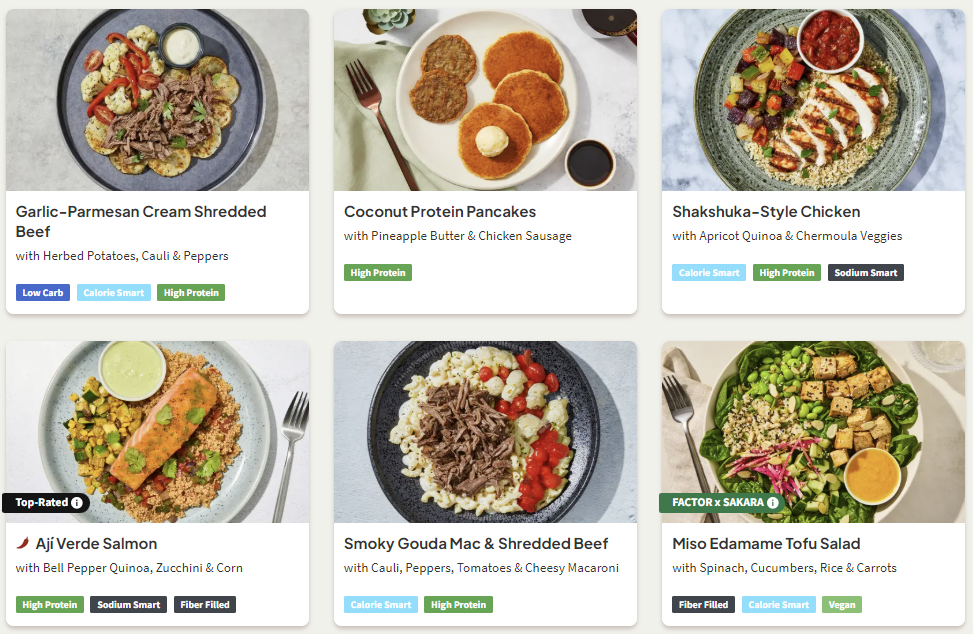Click the Ají Verde Salmon title
The image size is (973, 634).
[x=96, y=544]
